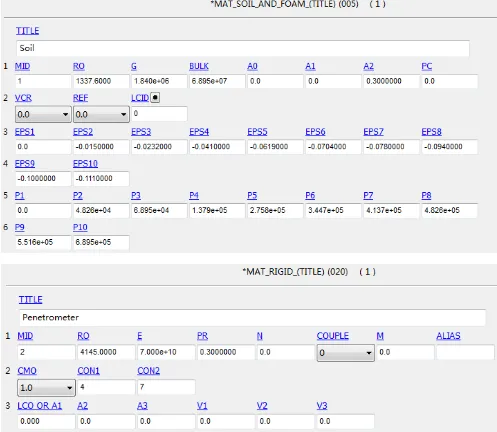Click the REF label link
This screenshot has height=432, width=497.
pyautogui.click(x=81, y=98)
